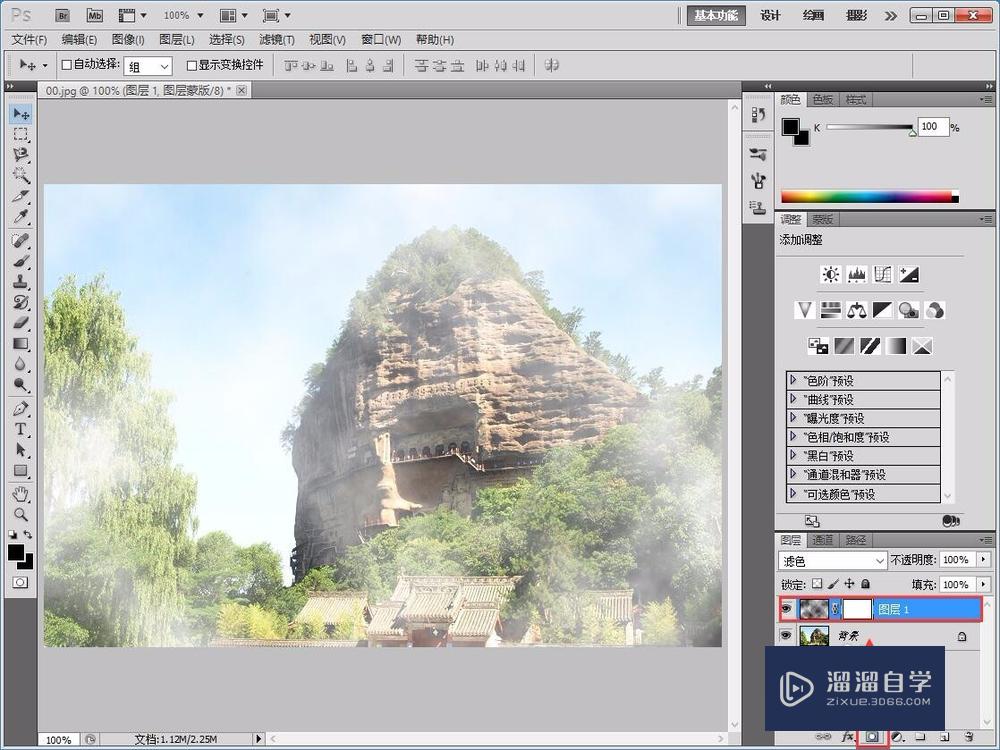Open the 填充 slider arrow
The image size is (1000, 750).
983,584
